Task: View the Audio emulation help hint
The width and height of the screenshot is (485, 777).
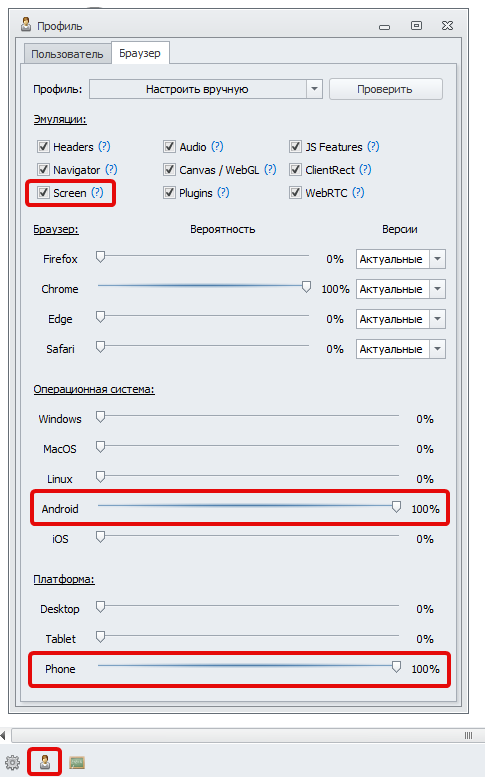Action: pyautogui.click(x=217, y=147)
